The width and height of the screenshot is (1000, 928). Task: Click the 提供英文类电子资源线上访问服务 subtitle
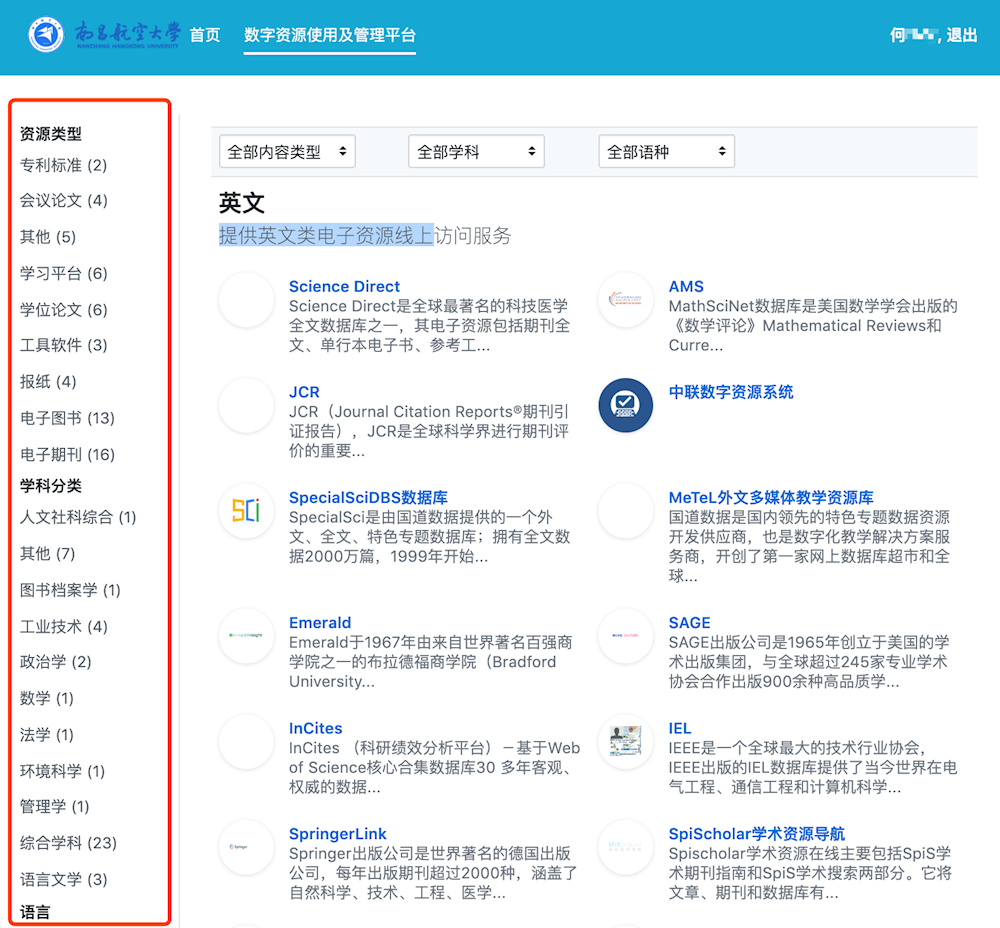pyautogui.click(x=365, y=235)
